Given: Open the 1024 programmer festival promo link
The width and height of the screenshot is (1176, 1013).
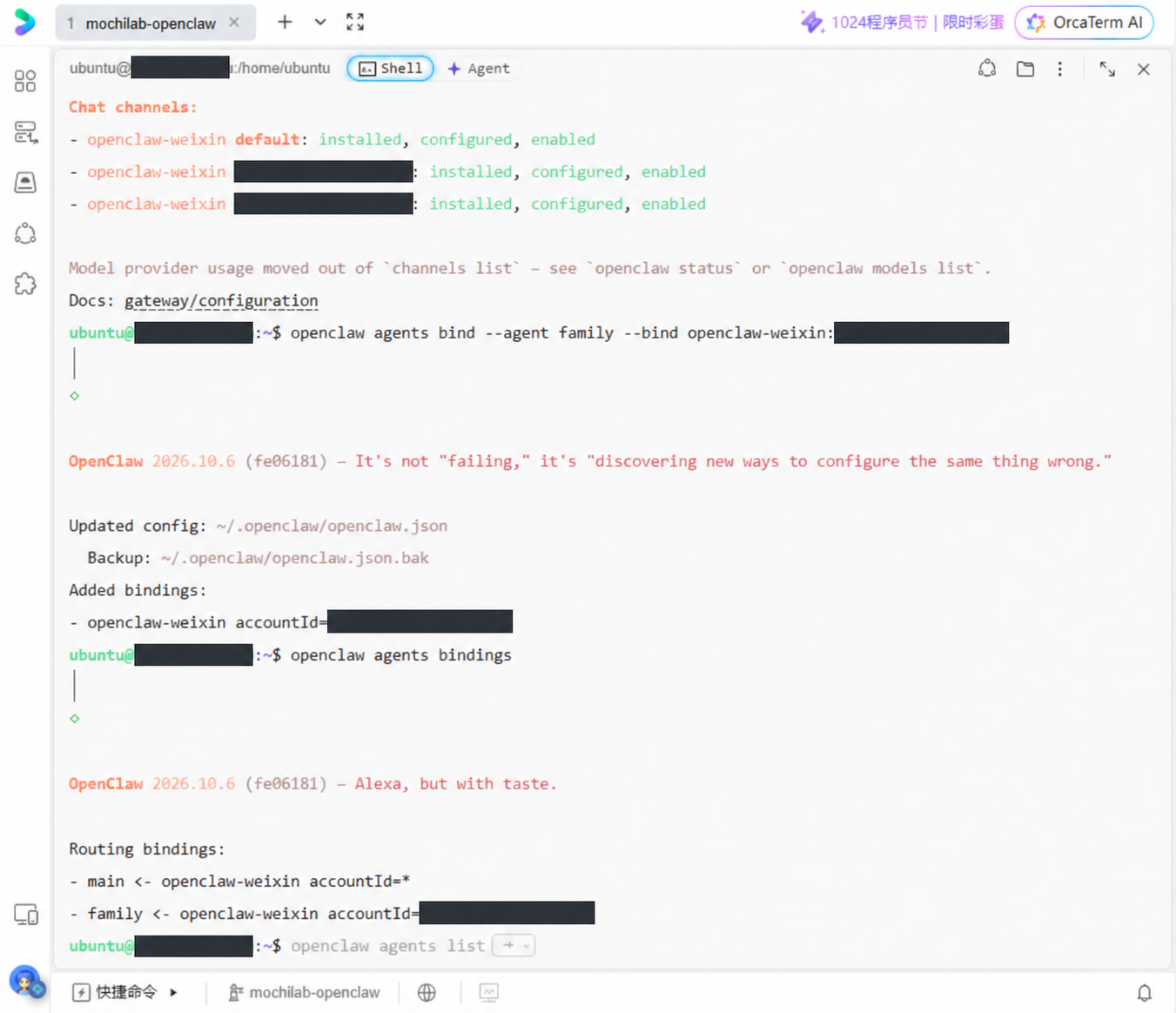Looking at the screenshot, I should (x=902, y=23).
